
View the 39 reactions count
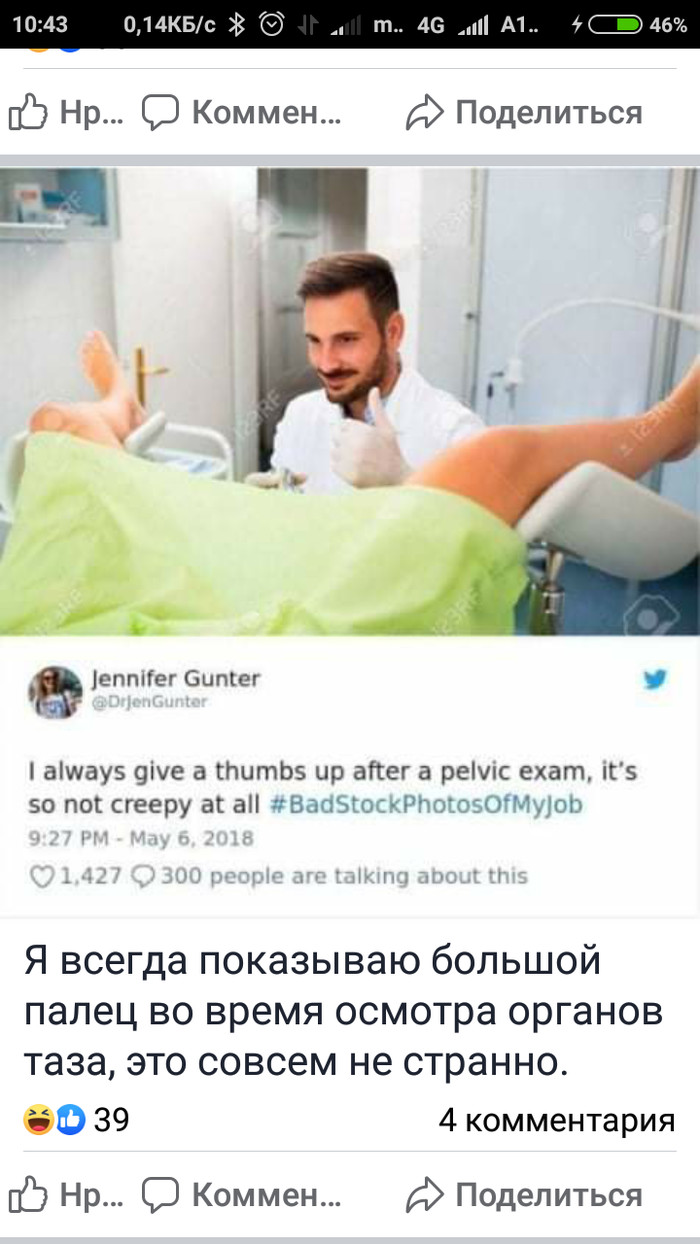pos(111,1120)
